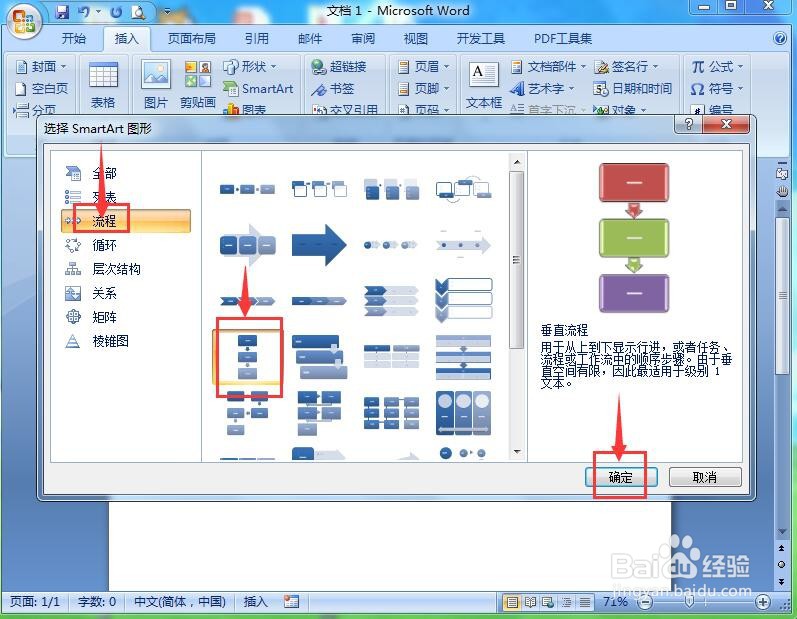Click the SmartArt dialog help button

(x=688, y=124)
